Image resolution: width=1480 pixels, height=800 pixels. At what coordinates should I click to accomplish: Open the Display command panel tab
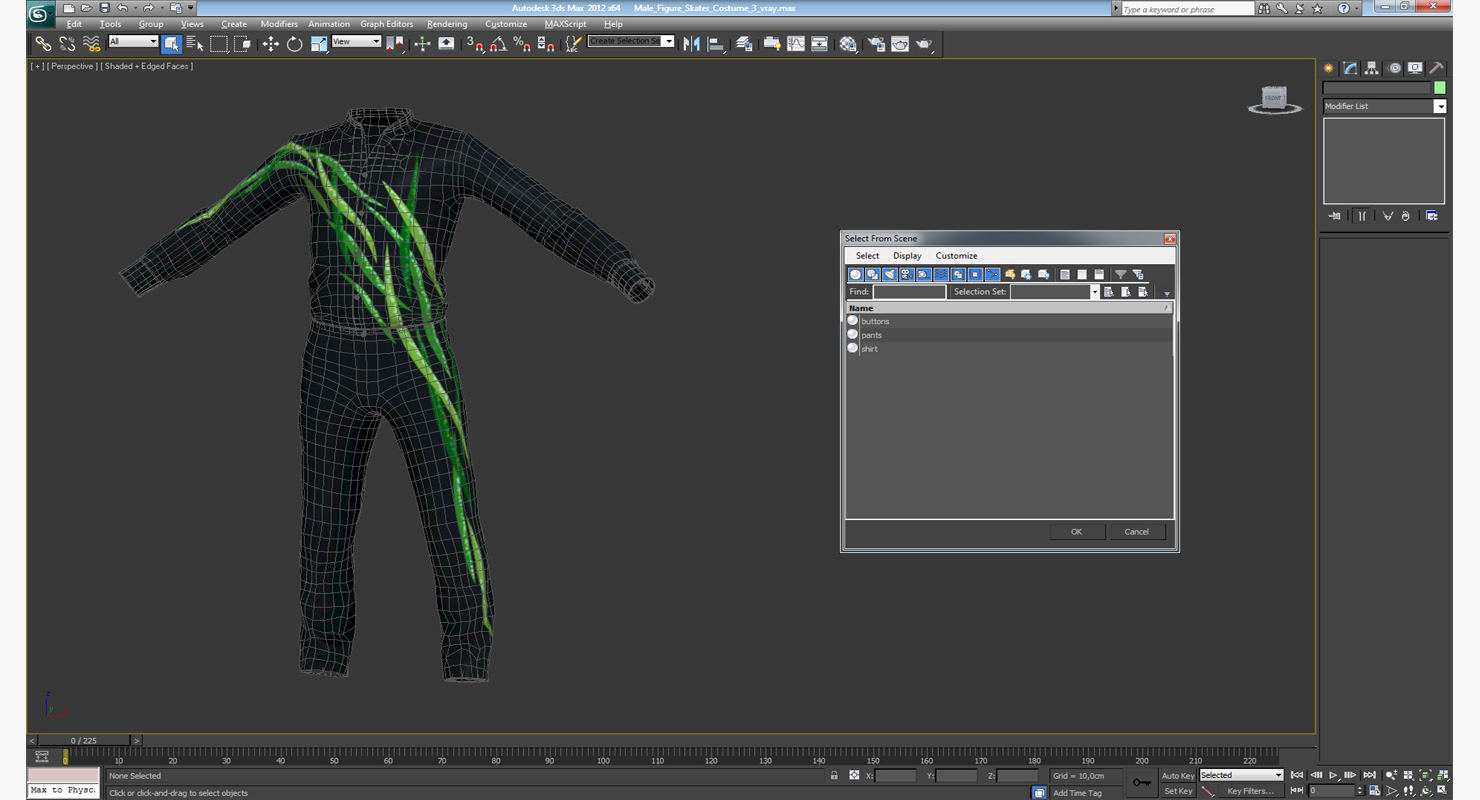[x=1415, y=68]
